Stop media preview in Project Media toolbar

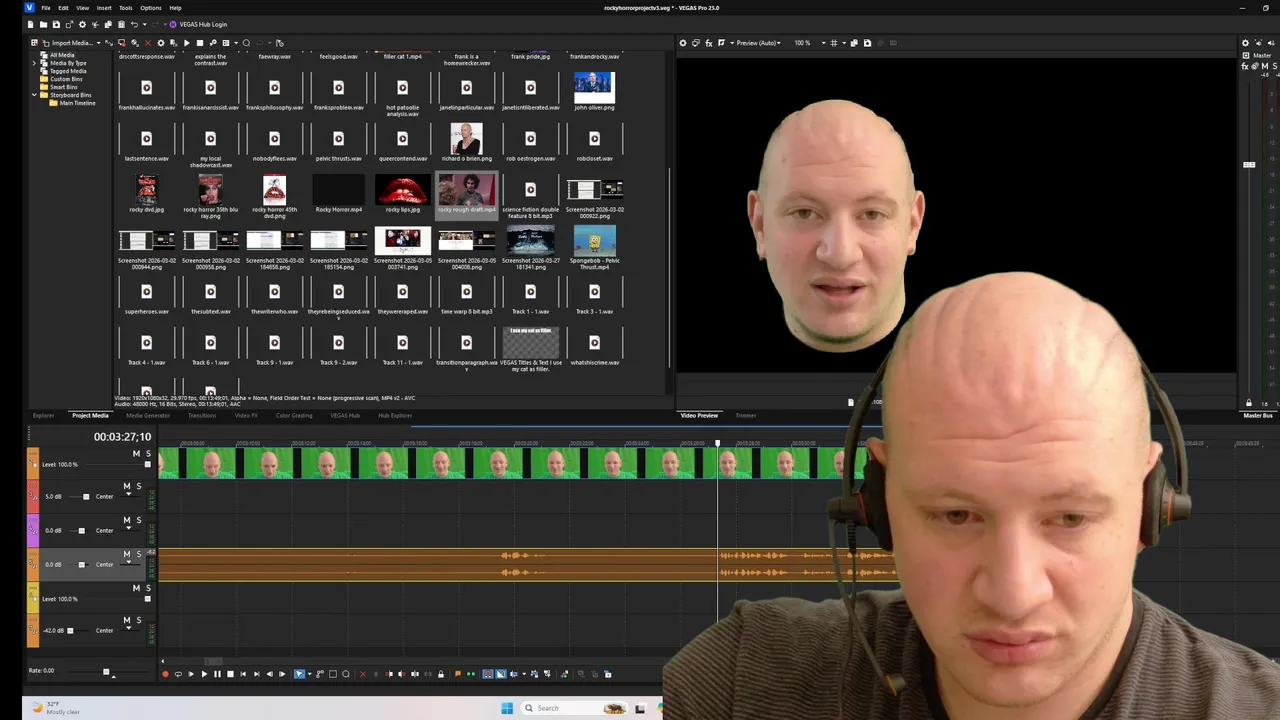[x=200, y=43]
